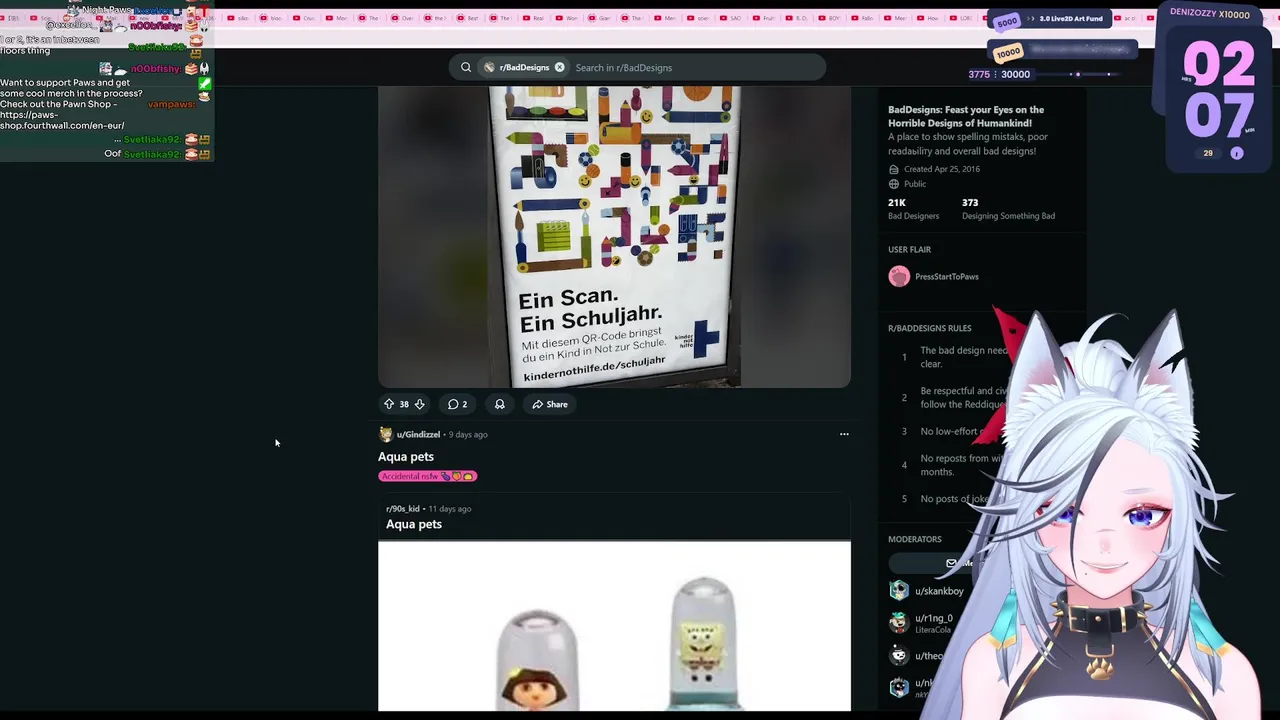
Task: Share the Ein Scan poster post
Action: (549, 404)
